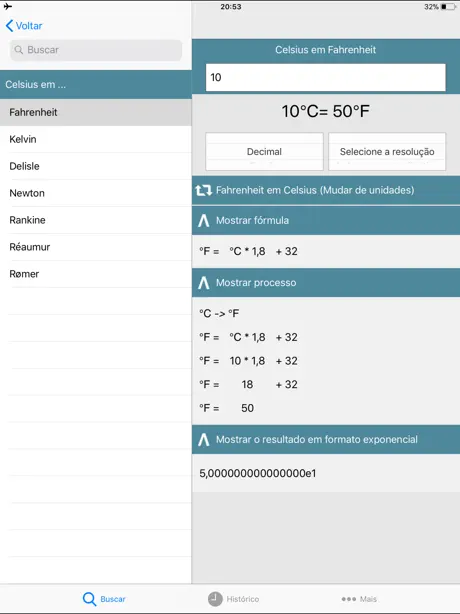This screenshot has width=460, height=614.
Task: Click the magnifier icon in search field
Action: [18, 50]
